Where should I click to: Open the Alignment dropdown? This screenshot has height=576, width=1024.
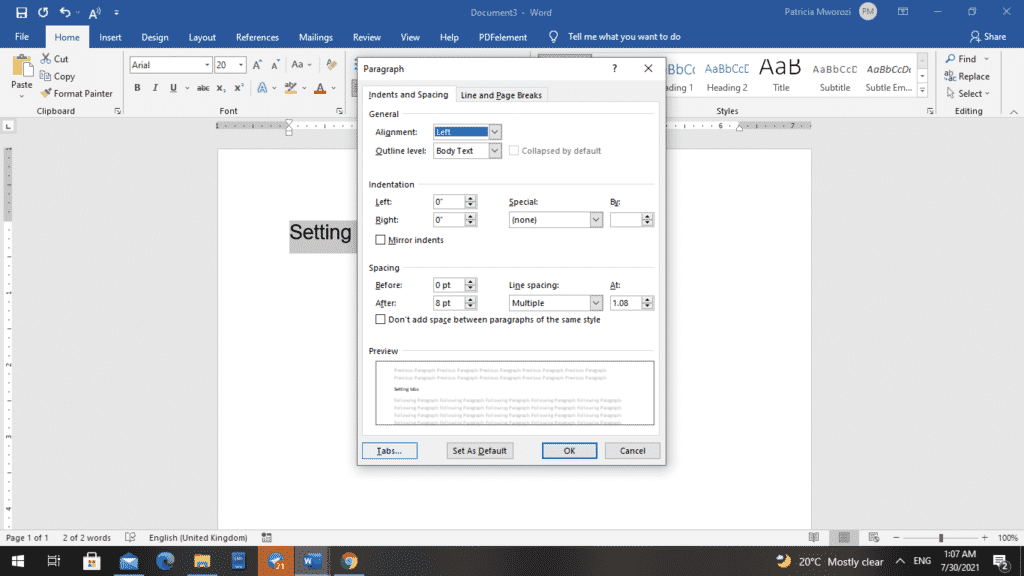point(495,131)
